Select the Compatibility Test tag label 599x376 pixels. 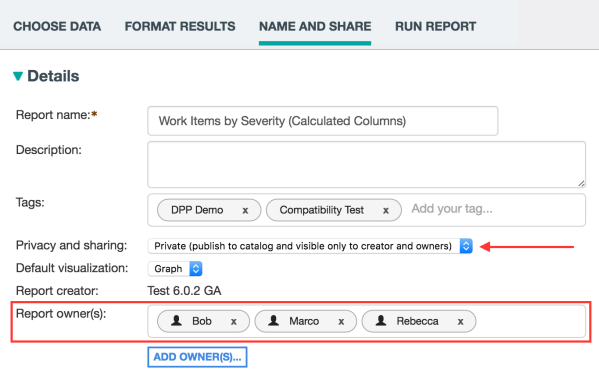(x=322, y=210)
